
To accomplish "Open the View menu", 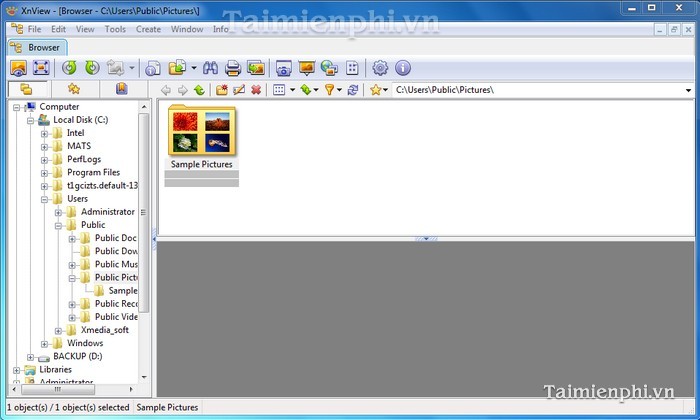I will tap(85, 29).
